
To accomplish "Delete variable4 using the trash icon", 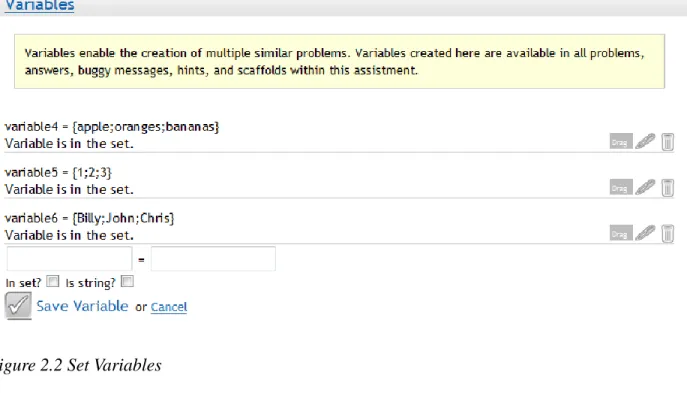I will point(667,142).
